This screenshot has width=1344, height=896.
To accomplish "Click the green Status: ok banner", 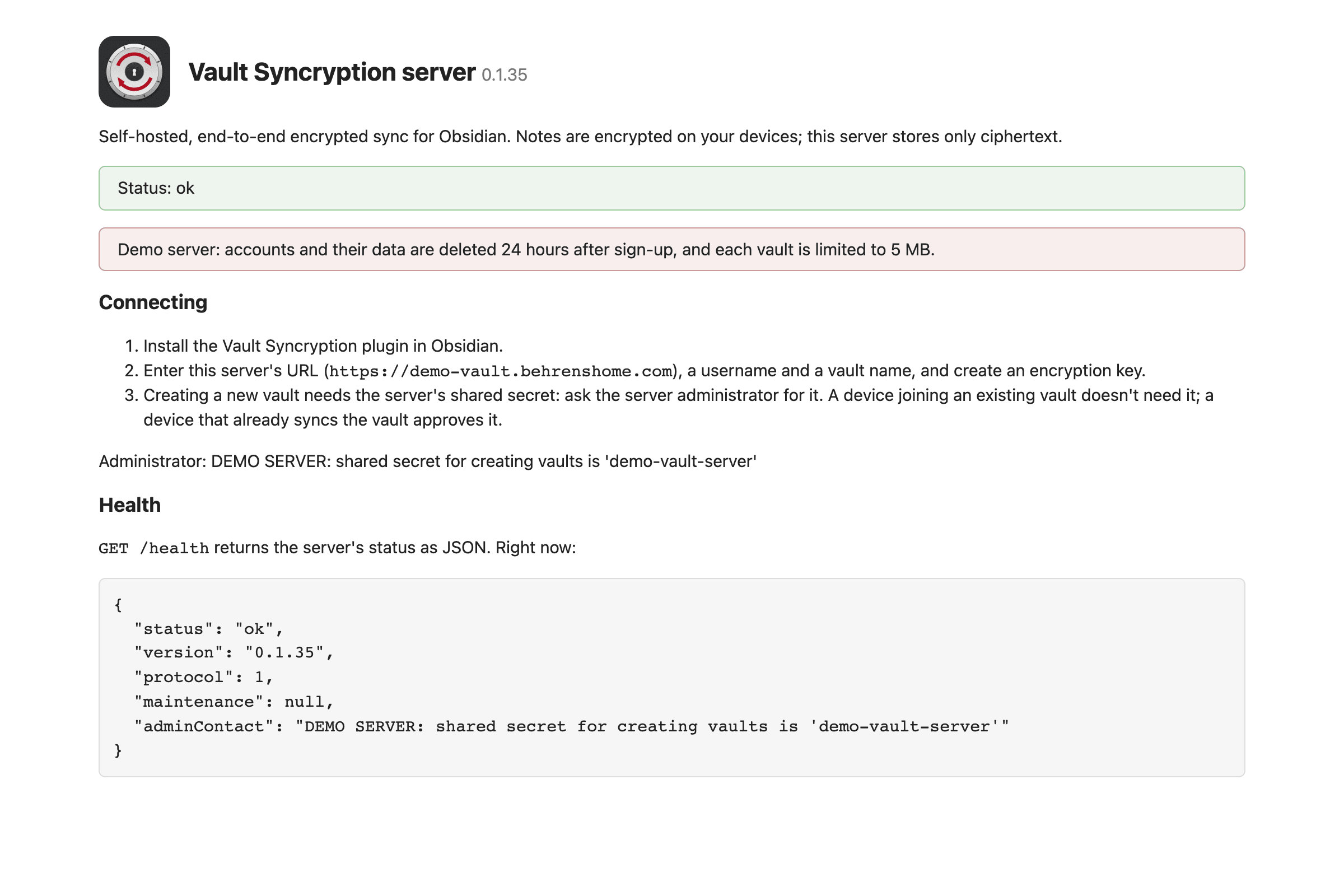I will pyautogui.click(x=672, y=188).
